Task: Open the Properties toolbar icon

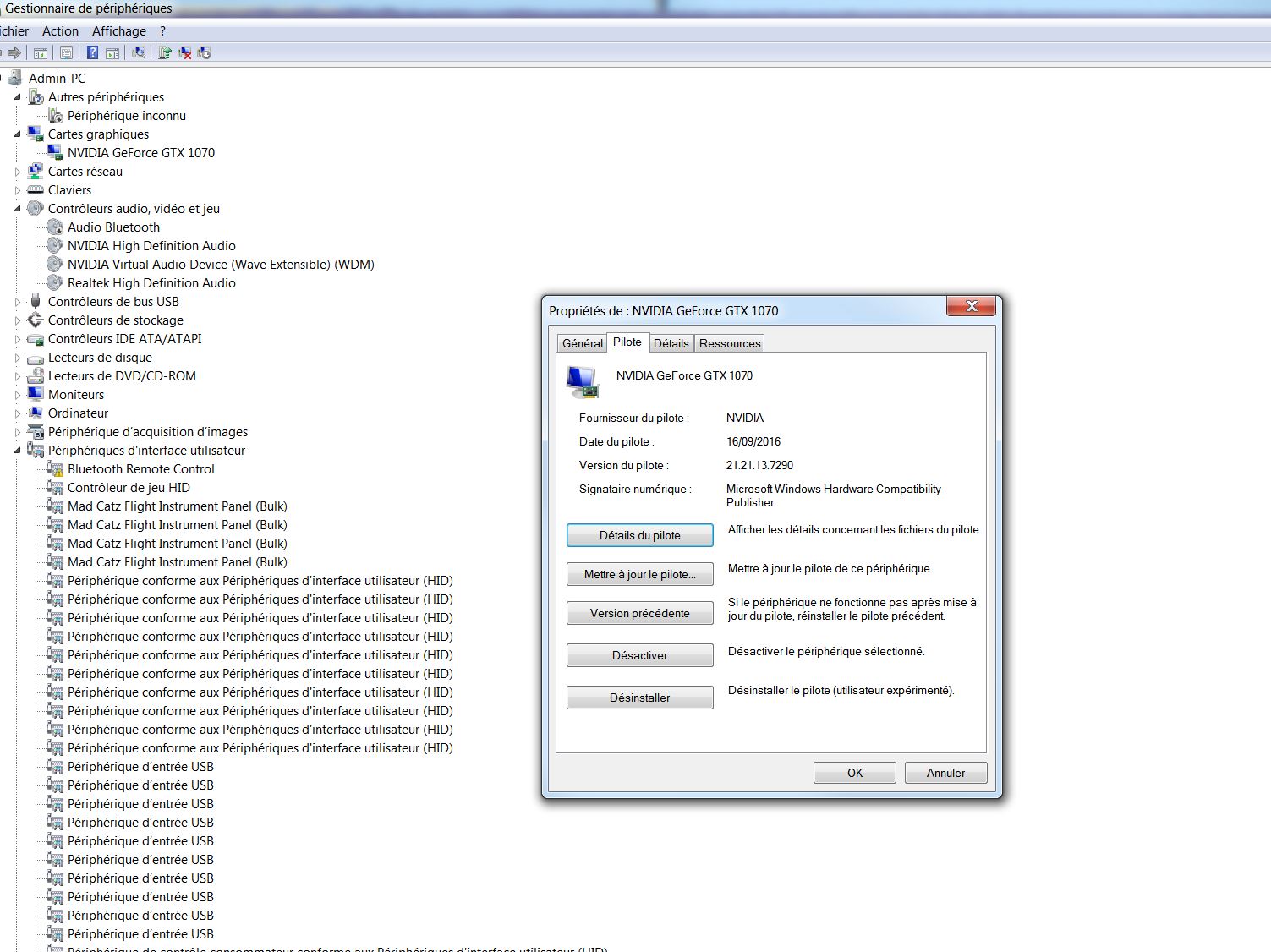Action: (66, 52)
